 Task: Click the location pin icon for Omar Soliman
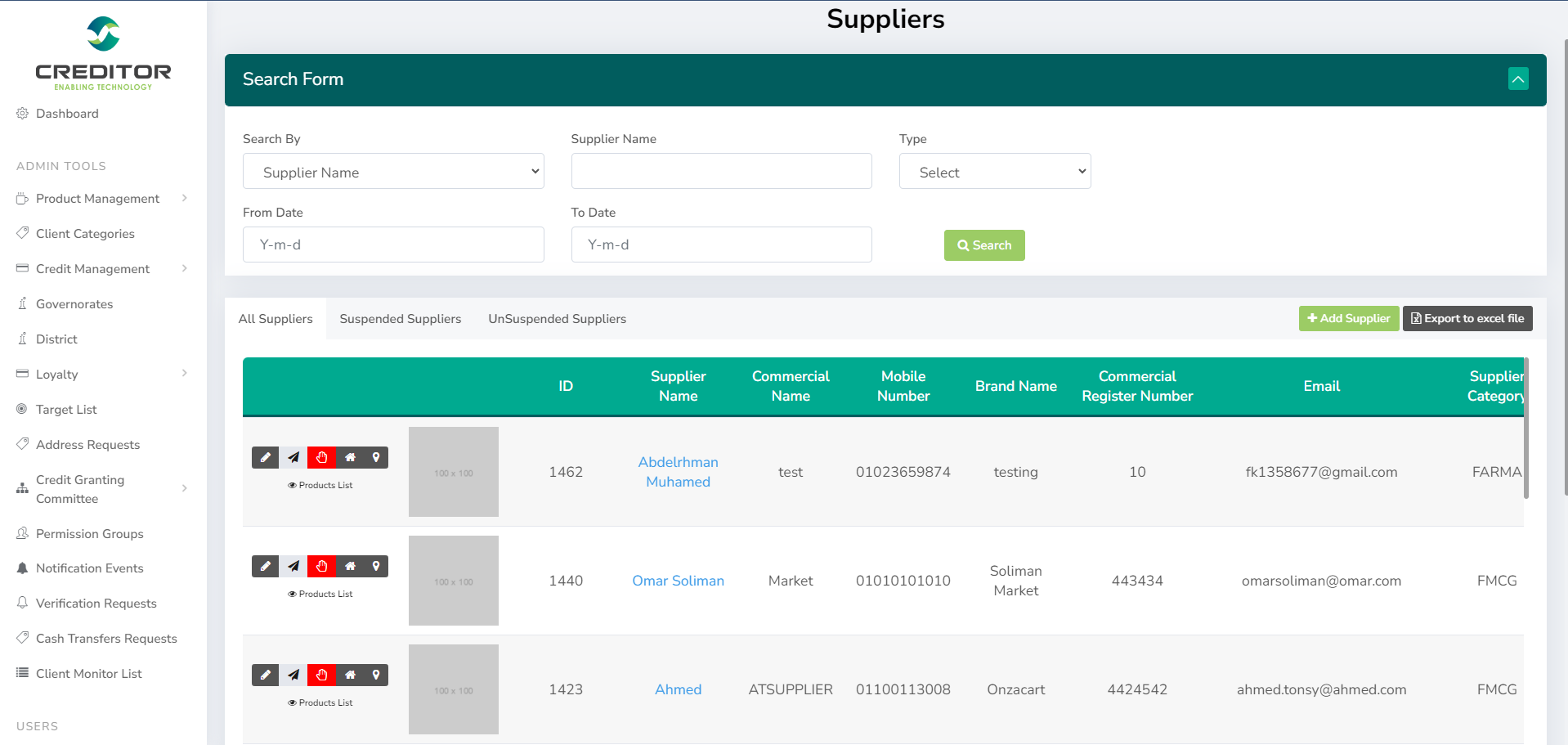(x=376, y=567)
